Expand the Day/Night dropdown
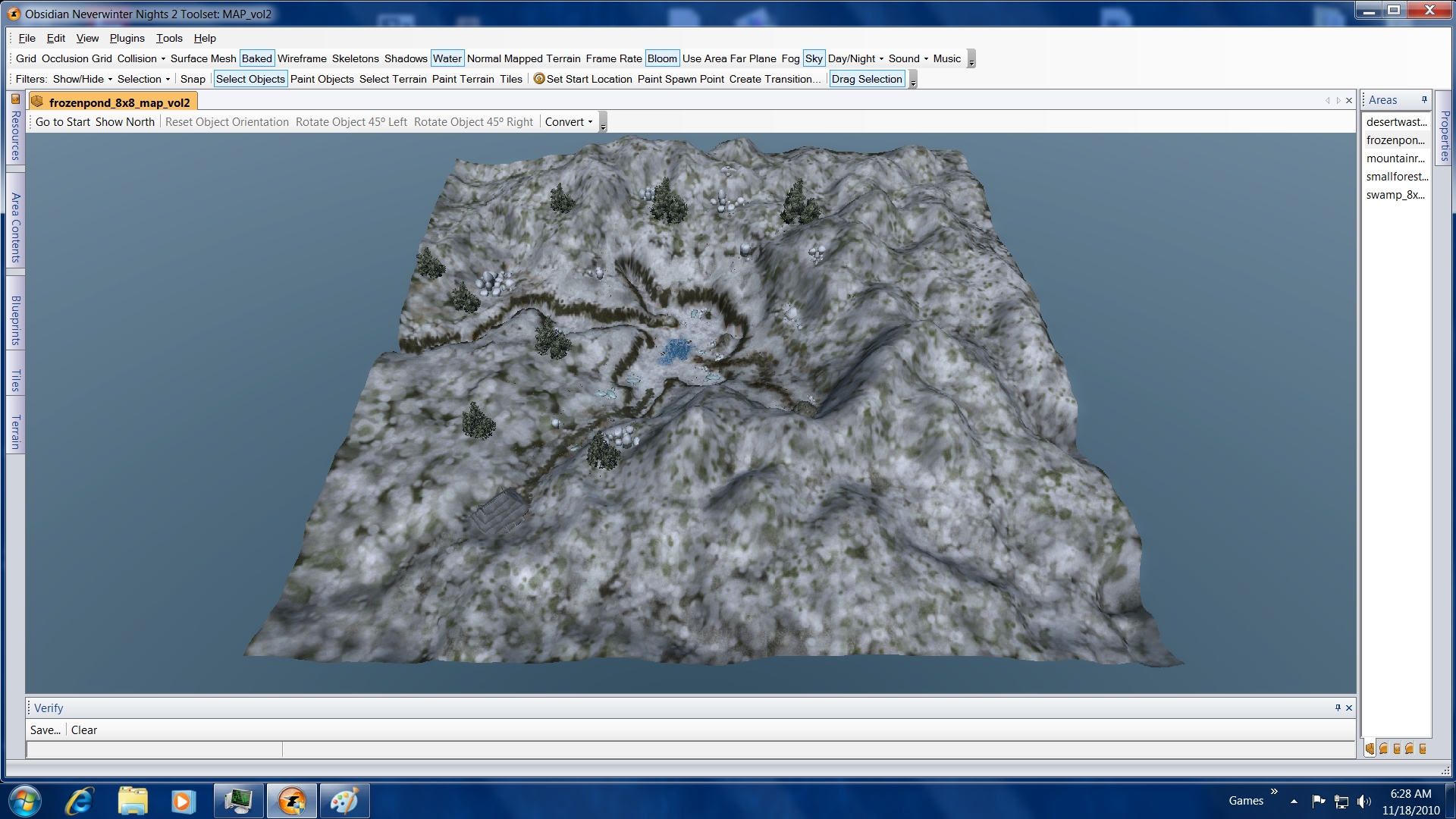Screen dimensions: 1456x819 (855, 58)
